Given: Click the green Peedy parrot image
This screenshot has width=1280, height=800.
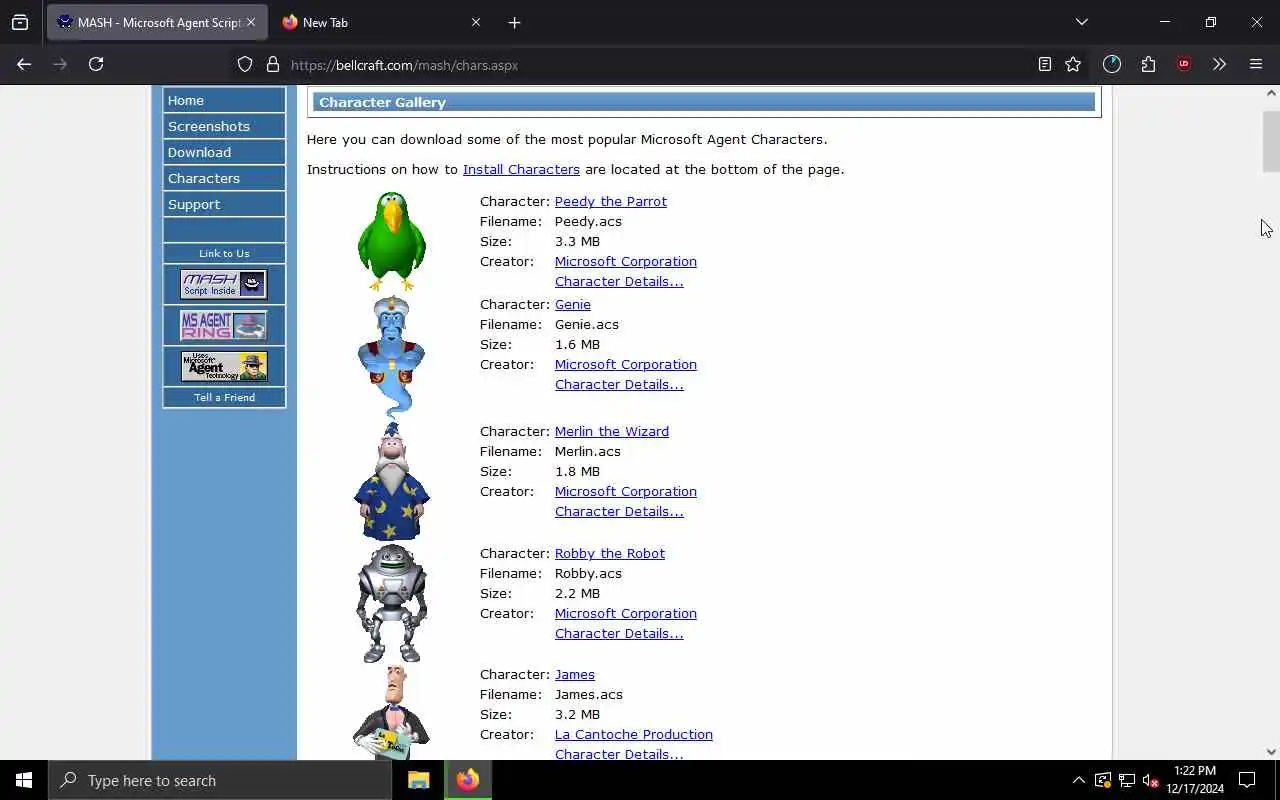Looking at the screenshot, I should pyautogui.click(x=392, y=241).
